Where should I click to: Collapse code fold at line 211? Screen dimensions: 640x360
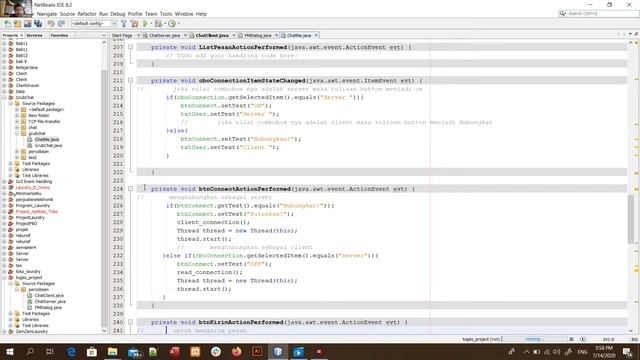tap(131, 80)
